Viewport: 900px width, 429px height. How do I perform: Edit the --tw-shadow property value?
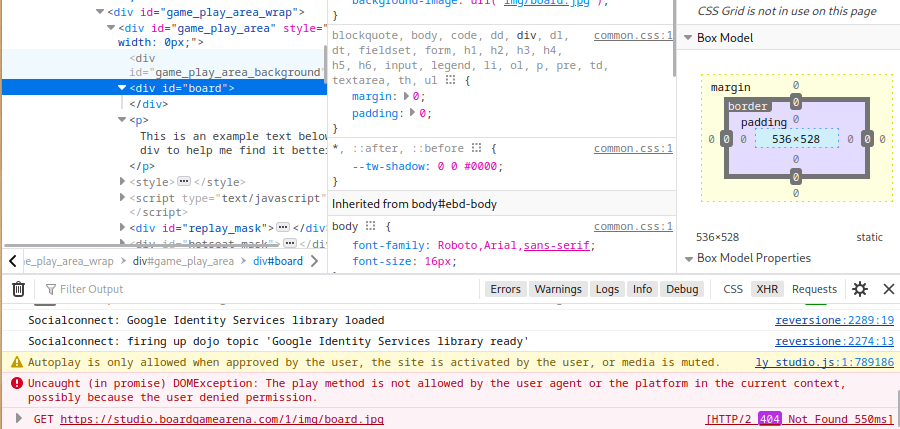point(470,167)
